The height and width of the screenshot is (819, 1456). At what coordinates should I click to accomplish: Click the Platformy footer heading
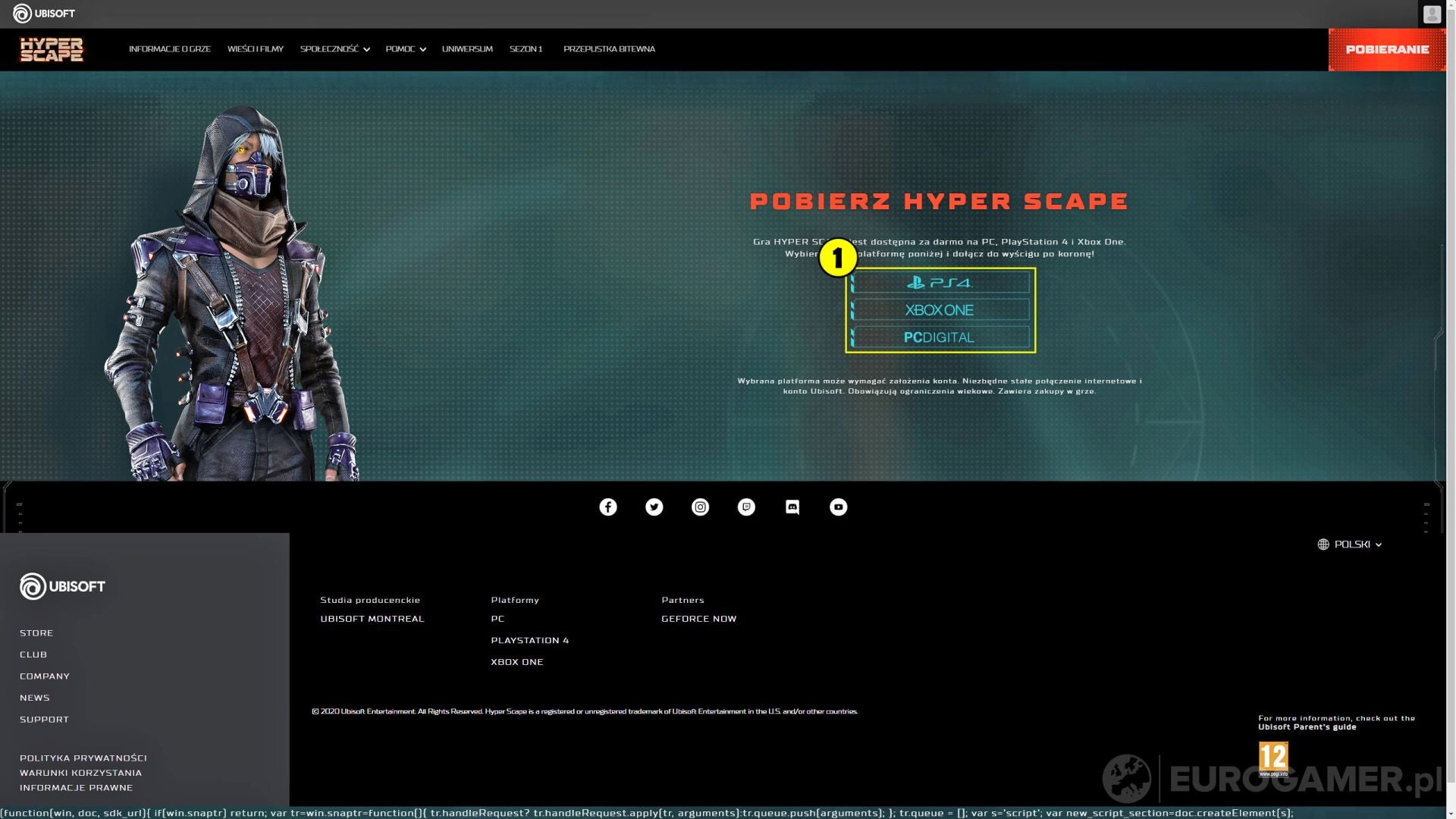(515, 600)
